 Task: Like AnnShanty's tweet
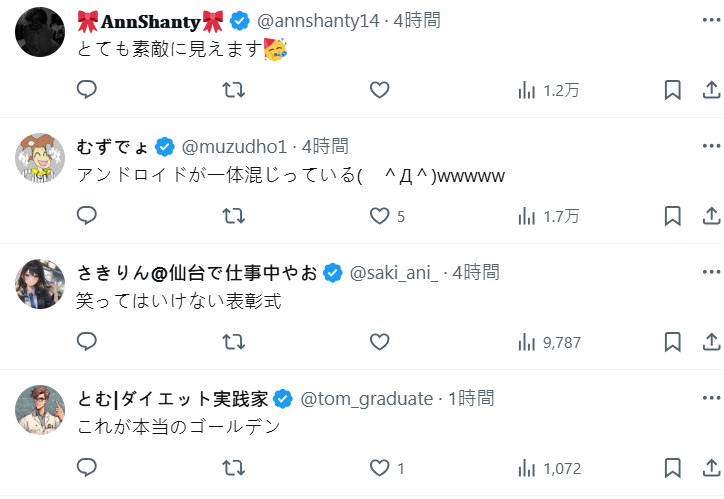(379, 90)
